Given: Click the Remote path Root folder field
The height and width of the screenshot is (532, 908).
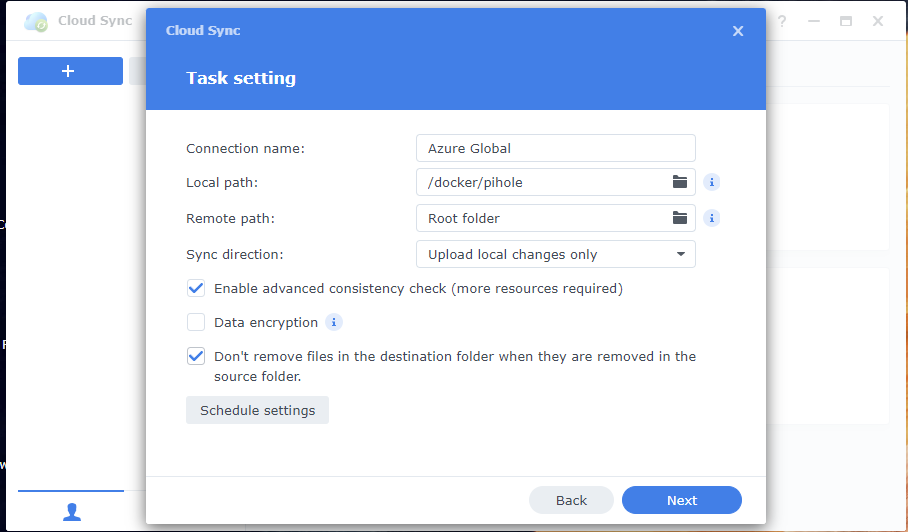Looking at the screenshot, I should click(x=540, y=218).
